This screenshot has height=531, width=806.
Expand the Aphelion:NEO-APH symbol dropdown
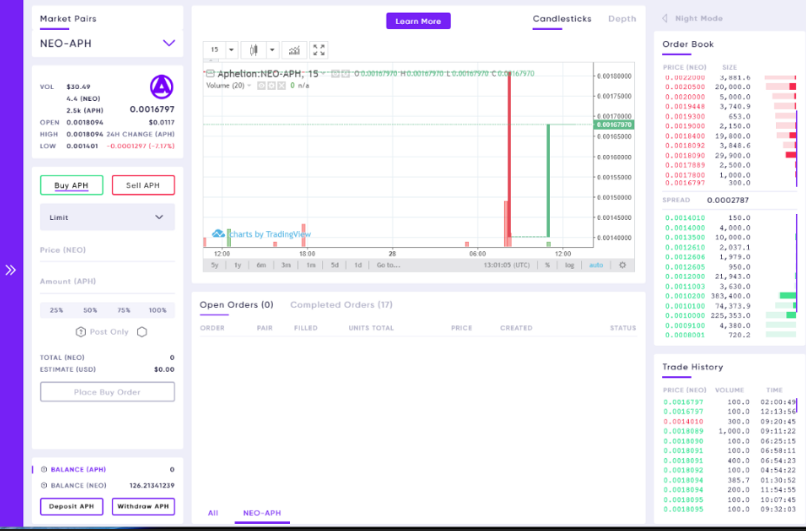click(x=324, y=74)
